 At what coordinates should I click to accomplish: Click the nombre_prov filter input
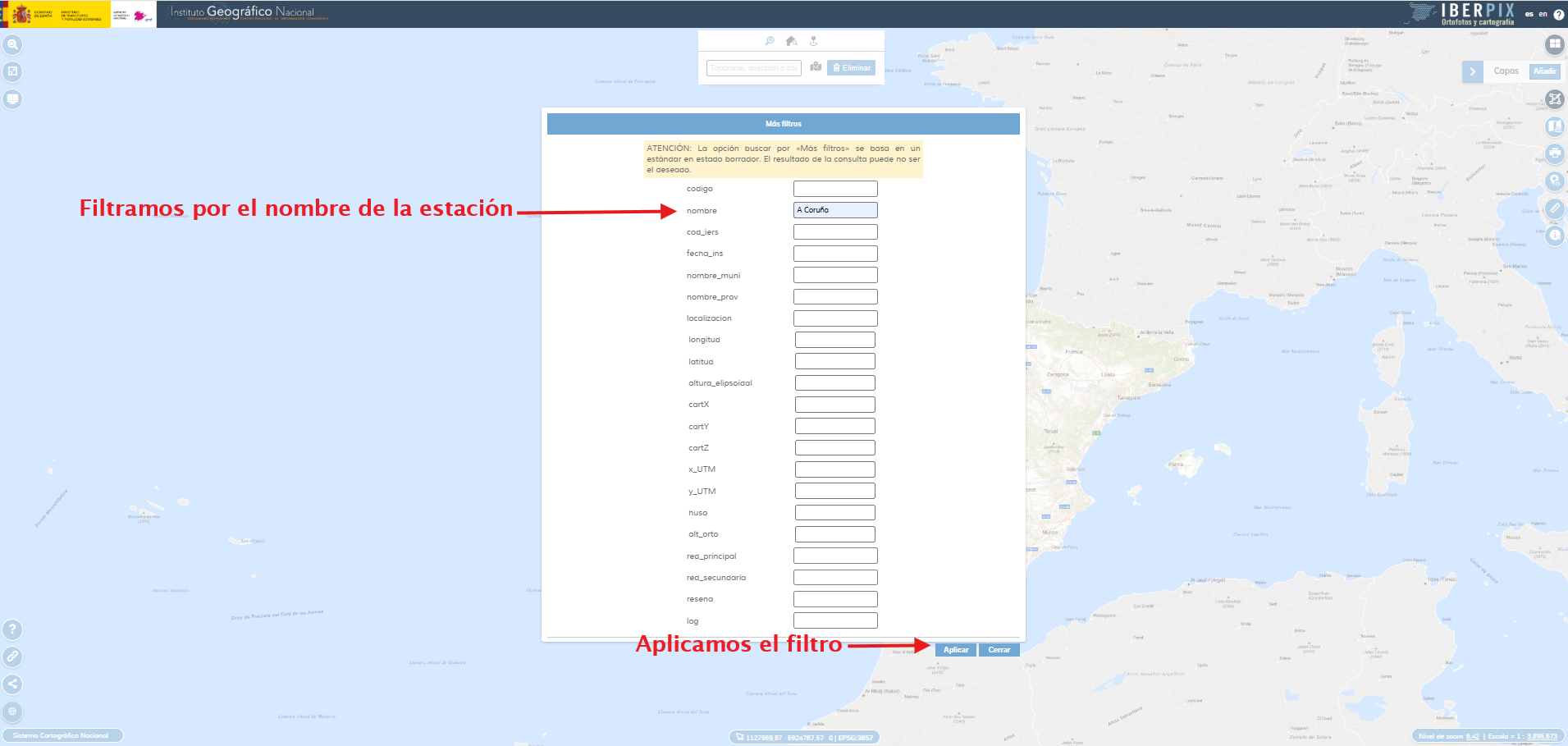835,297
